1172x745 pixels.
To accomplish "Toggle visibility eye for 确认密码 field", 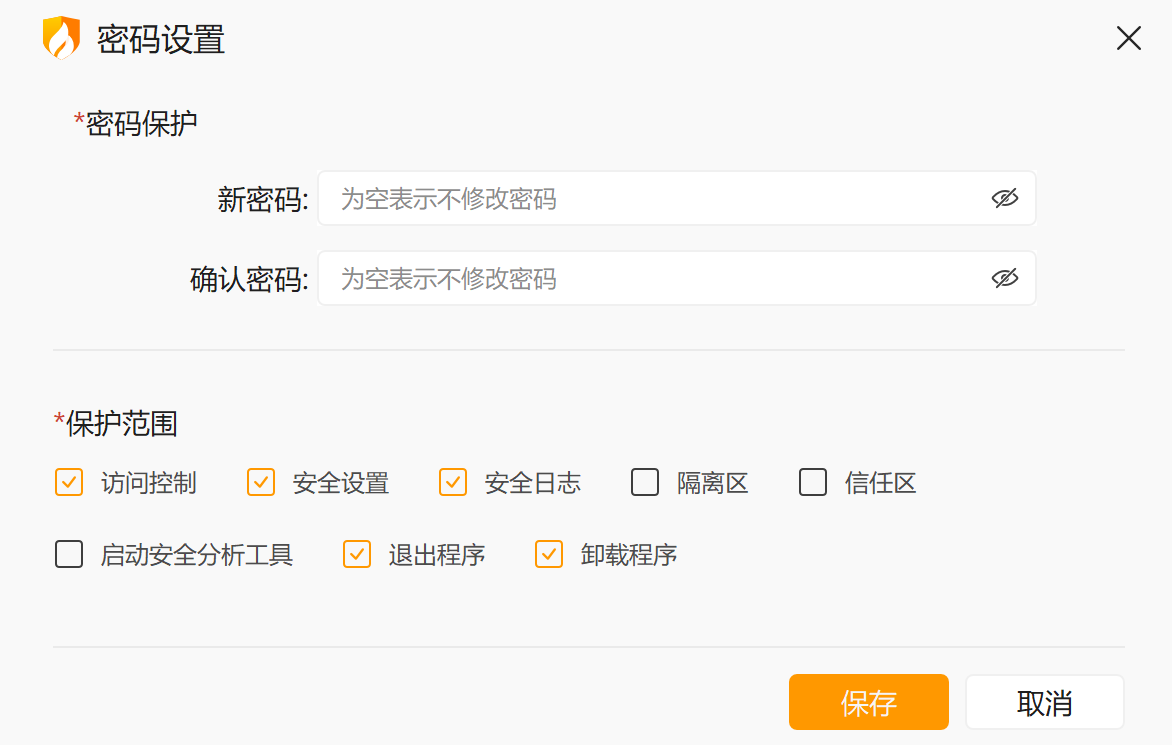I will point(1004,278).
